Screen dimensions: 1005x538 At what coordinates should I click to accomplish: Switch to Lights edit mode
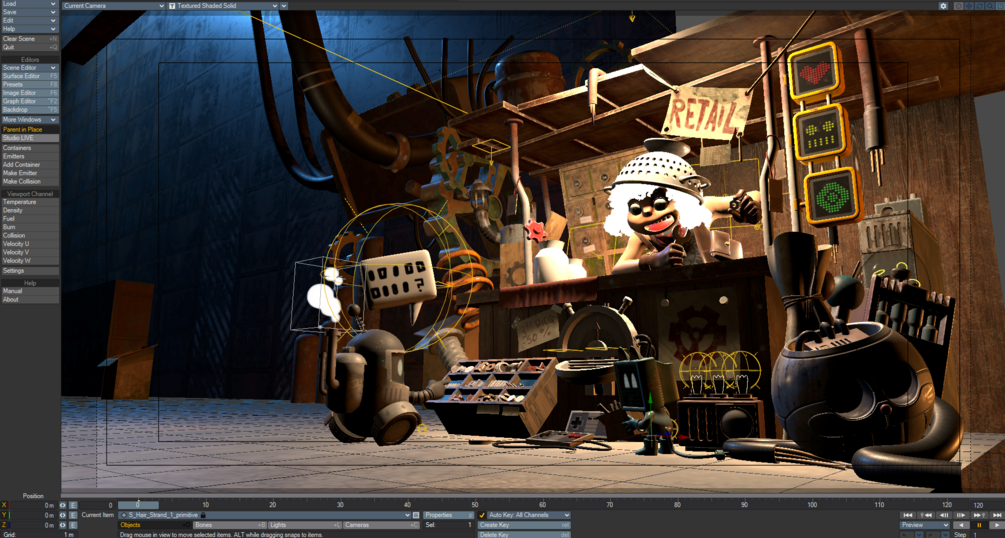[x=304, y=525]
